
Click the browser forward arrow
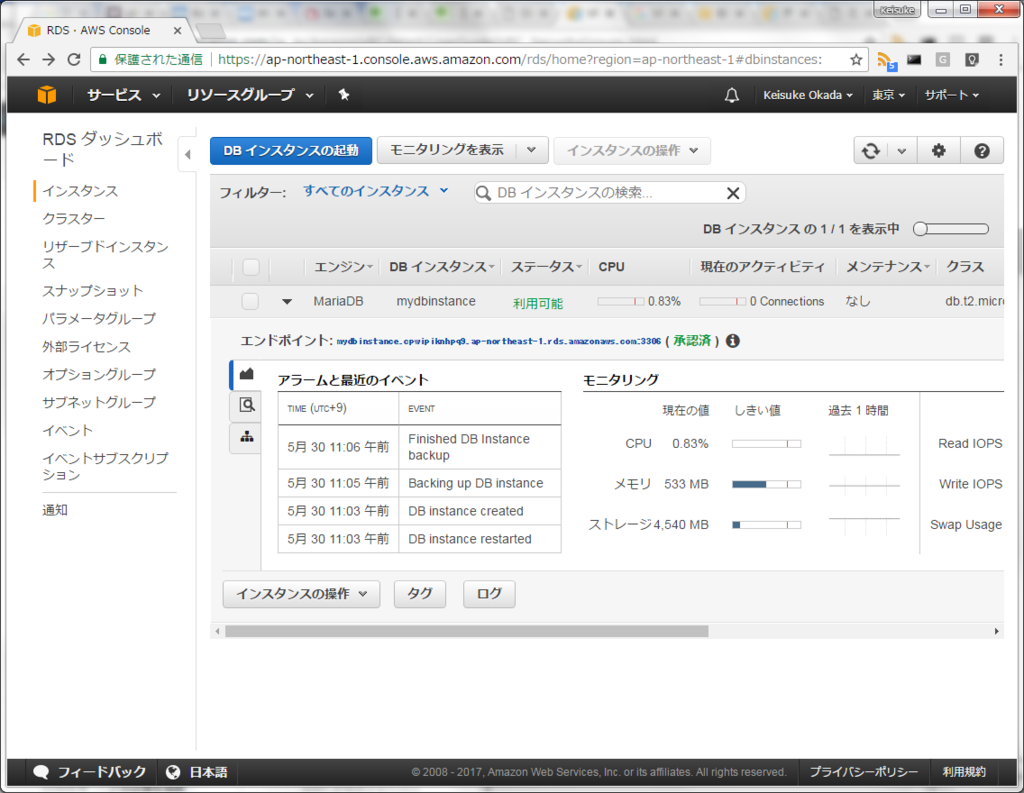[49, 59]
